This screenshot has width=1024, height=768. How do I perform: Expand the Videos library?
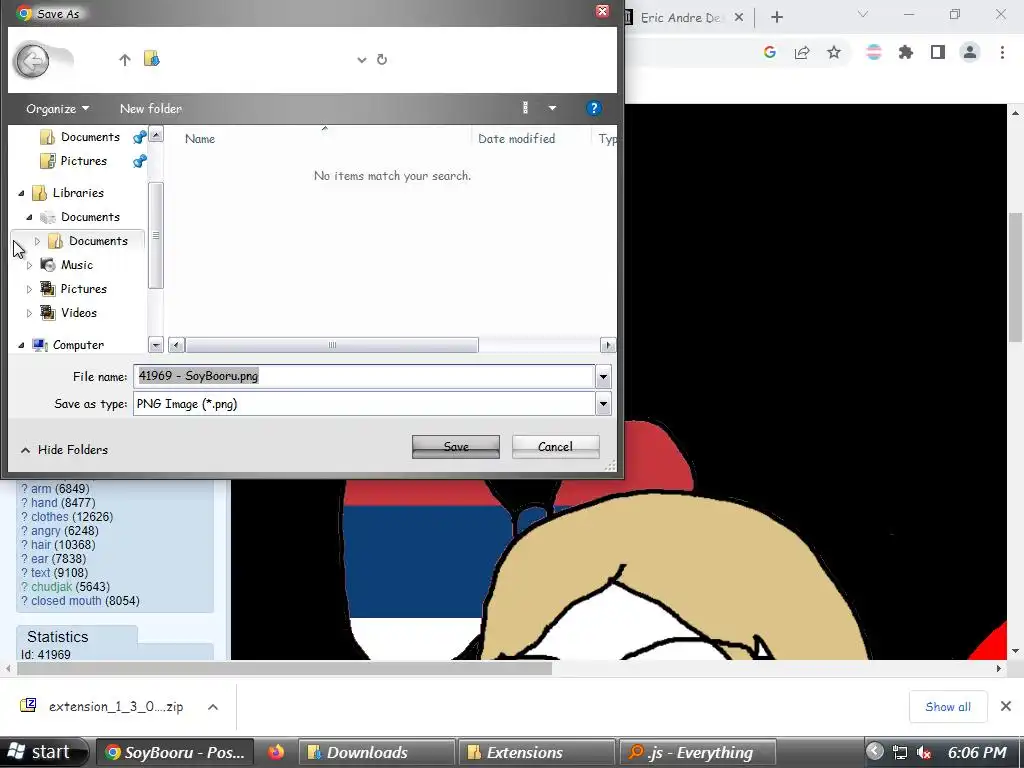[x=29, y=313]
